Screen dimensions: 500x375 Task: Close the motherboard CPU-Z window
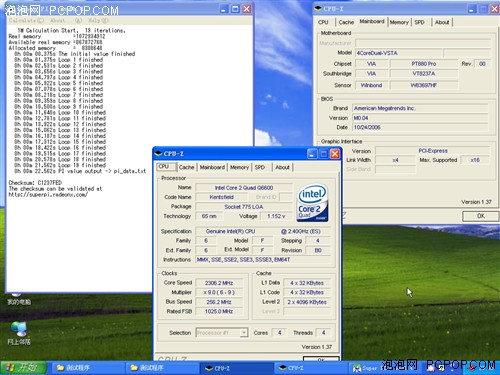494,9
